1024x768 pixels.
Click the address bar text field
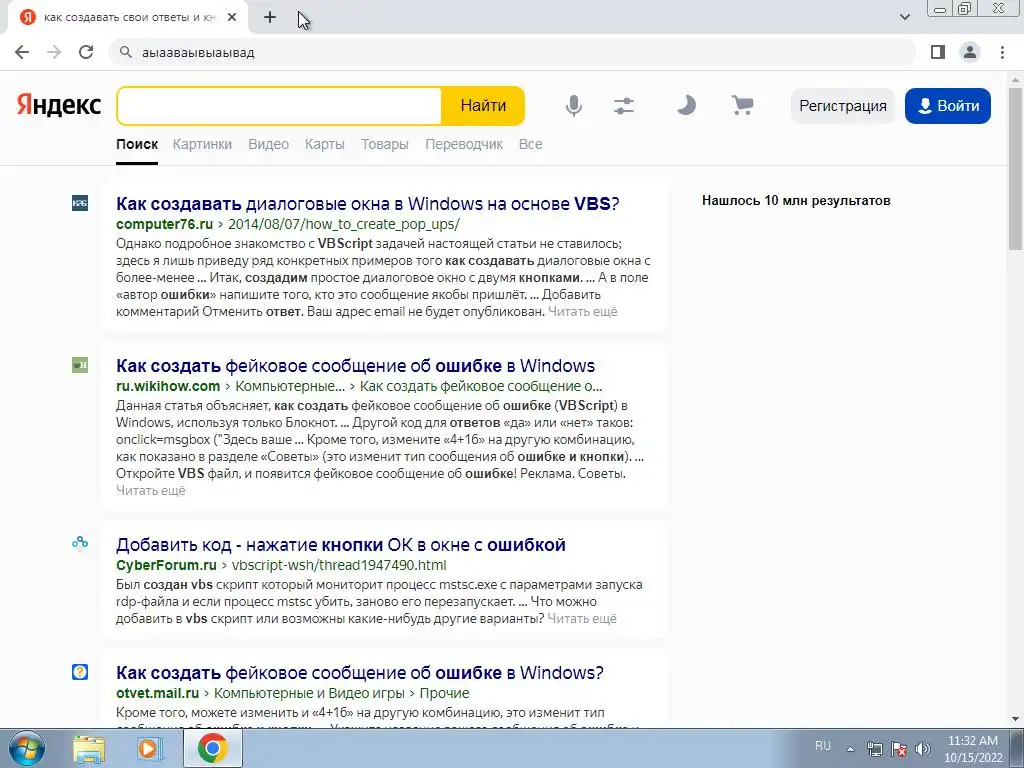click(512, 52)
